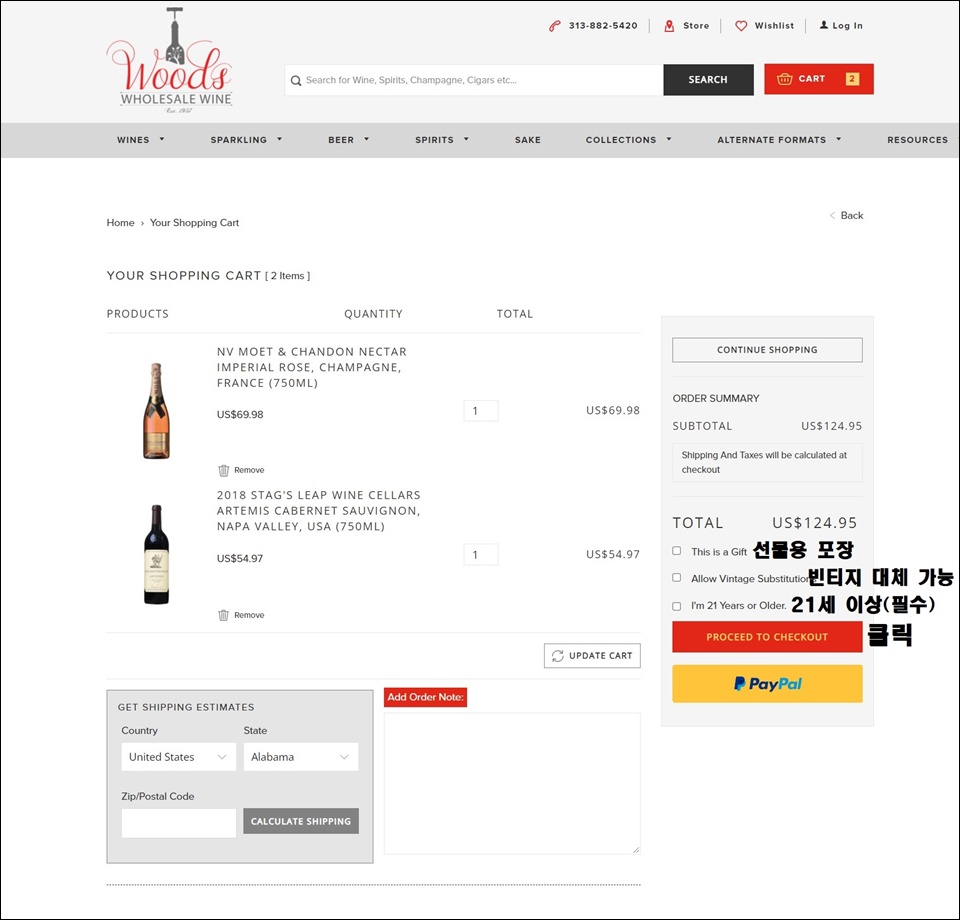
Task: Click the Stag's Leap bottle thumbnail
Action: (x=156, y=555)
